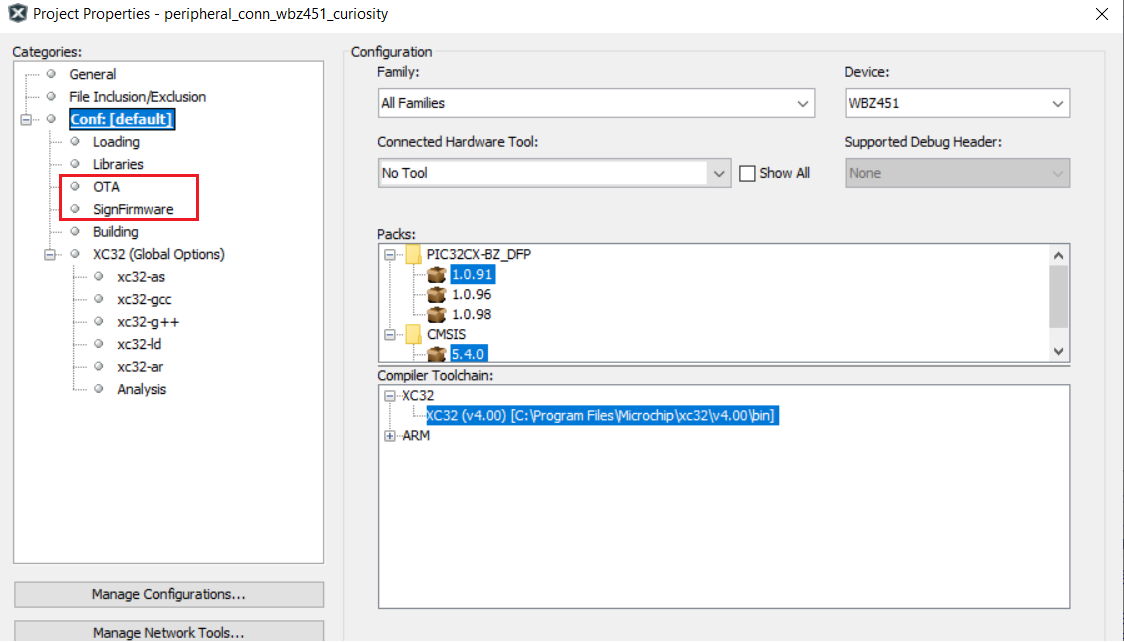Collapse the XC32 (Global Options) node
Viewport: 1124px width, 642px height.
50,255
